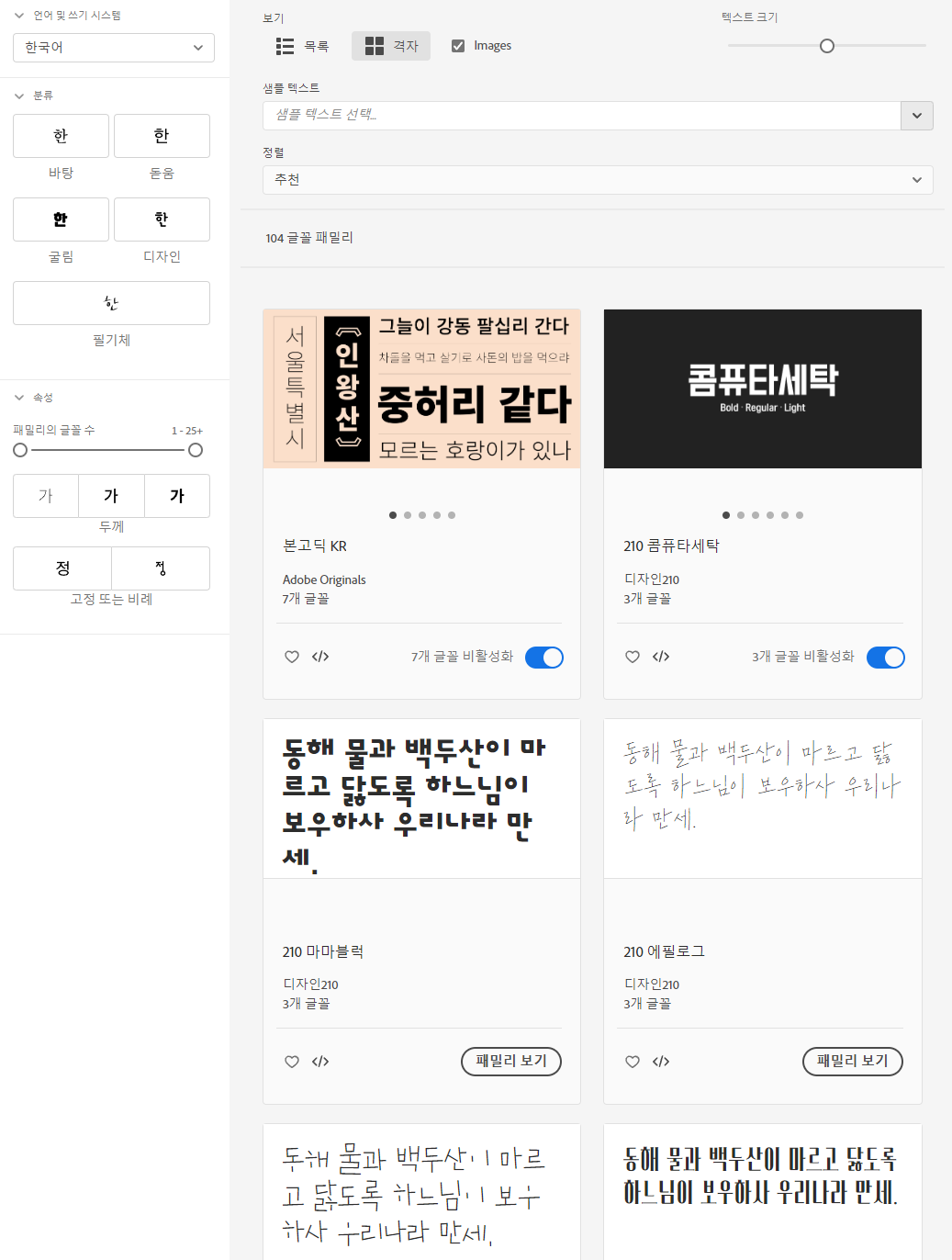The image size is (952, 1260).
Task: View family for 210 마마블럭
Action: [x=511, y=1061]
